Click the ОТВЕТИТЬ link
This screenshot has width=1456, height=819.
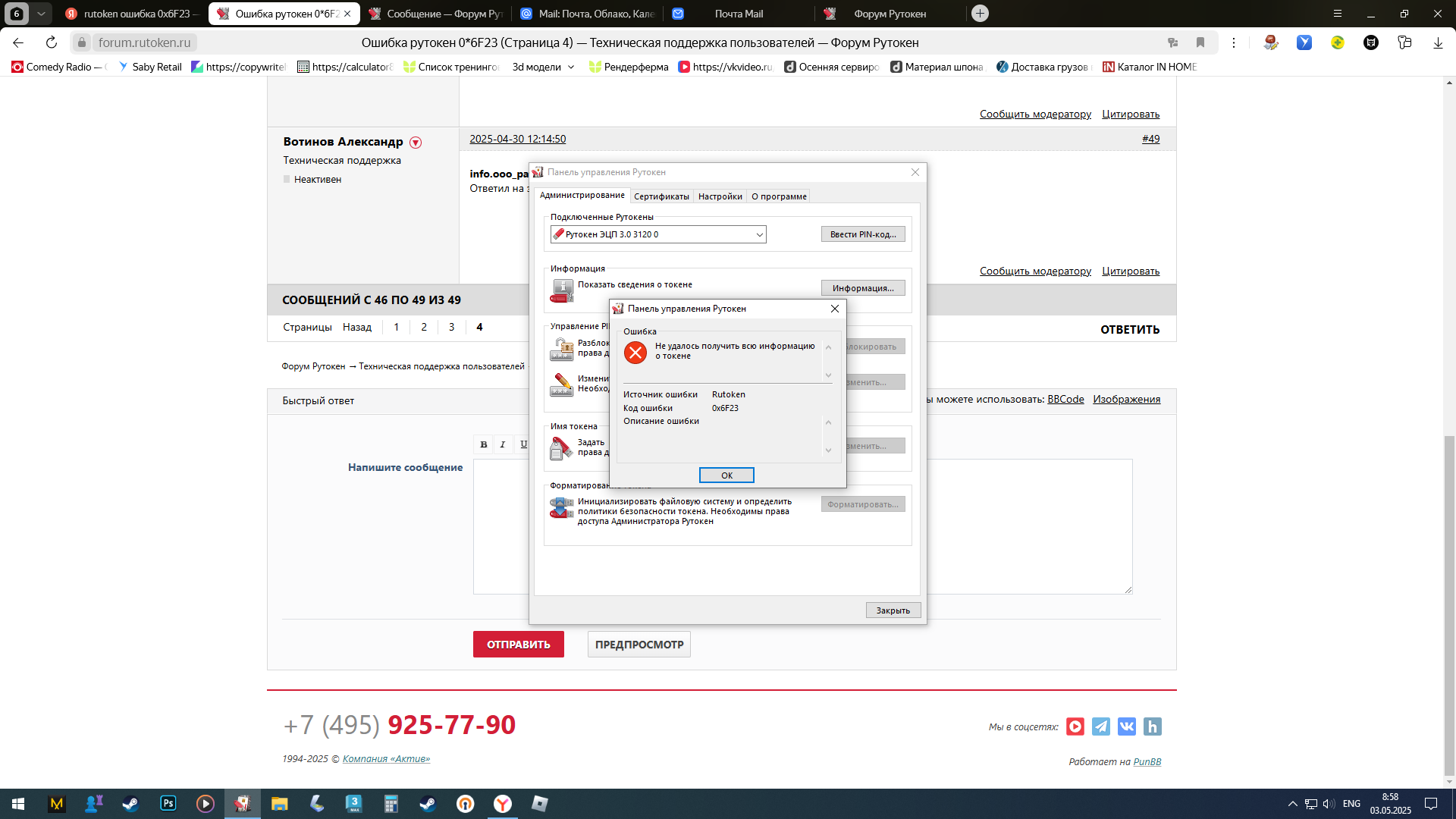(x=1130, y=330)
